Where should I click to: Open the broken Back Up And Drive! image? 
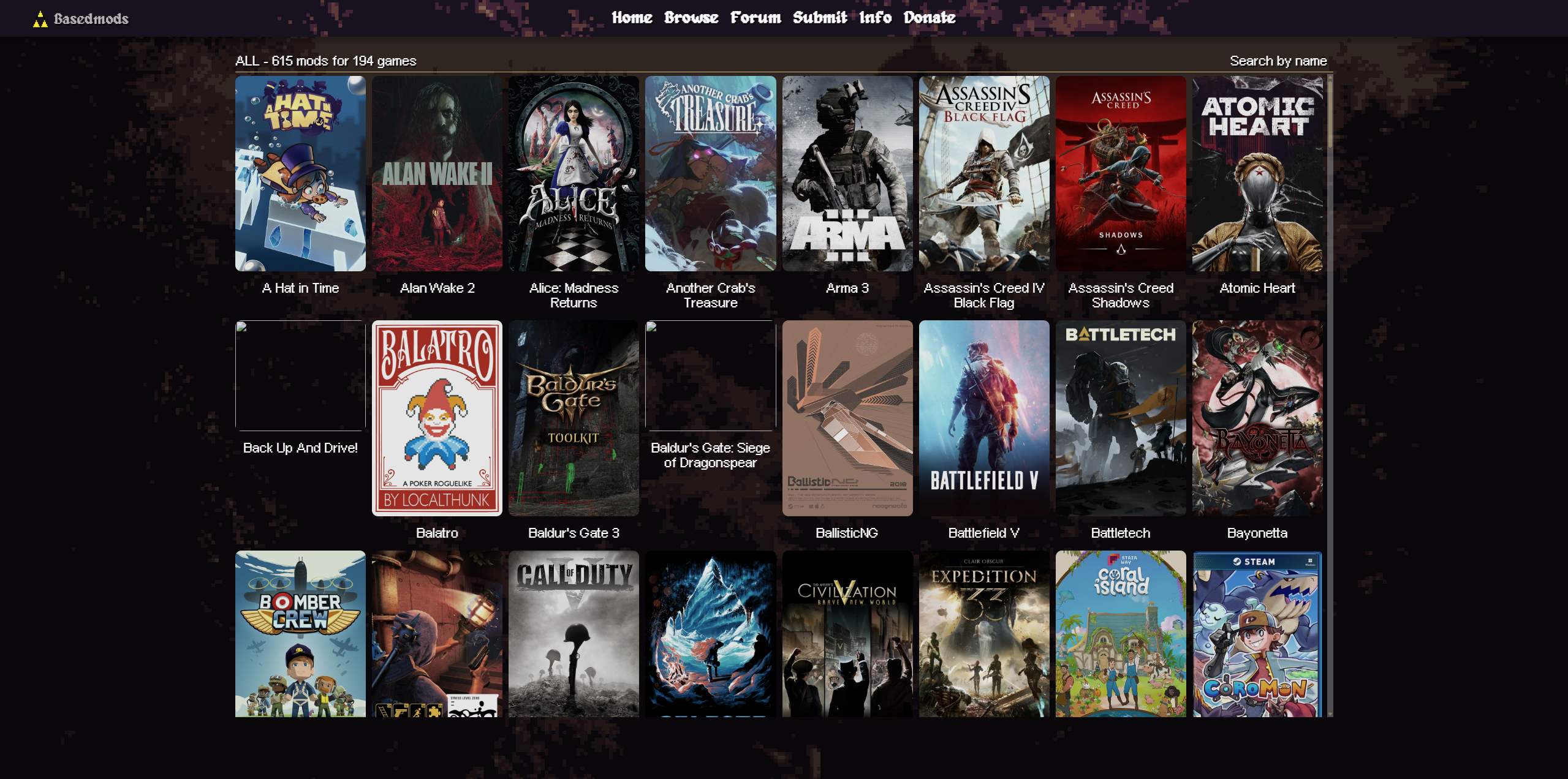coord(300,375)
